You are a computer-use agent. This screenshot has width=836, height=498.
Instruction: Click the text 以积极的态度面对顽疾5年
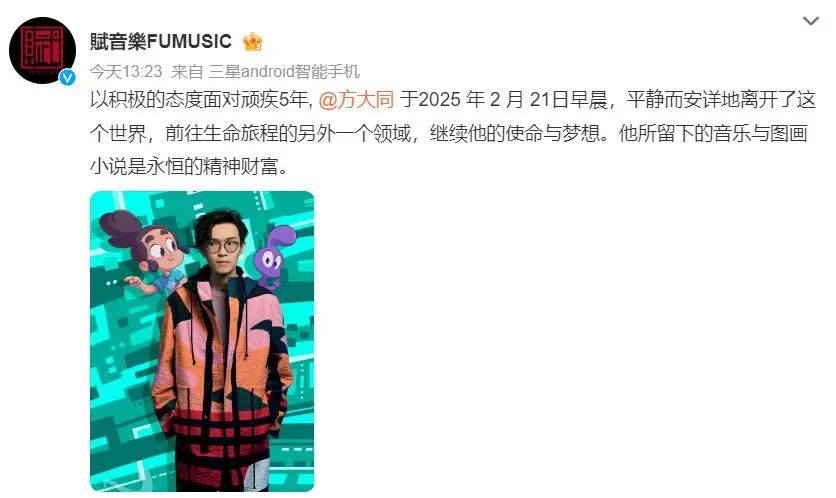coord(199,100)
